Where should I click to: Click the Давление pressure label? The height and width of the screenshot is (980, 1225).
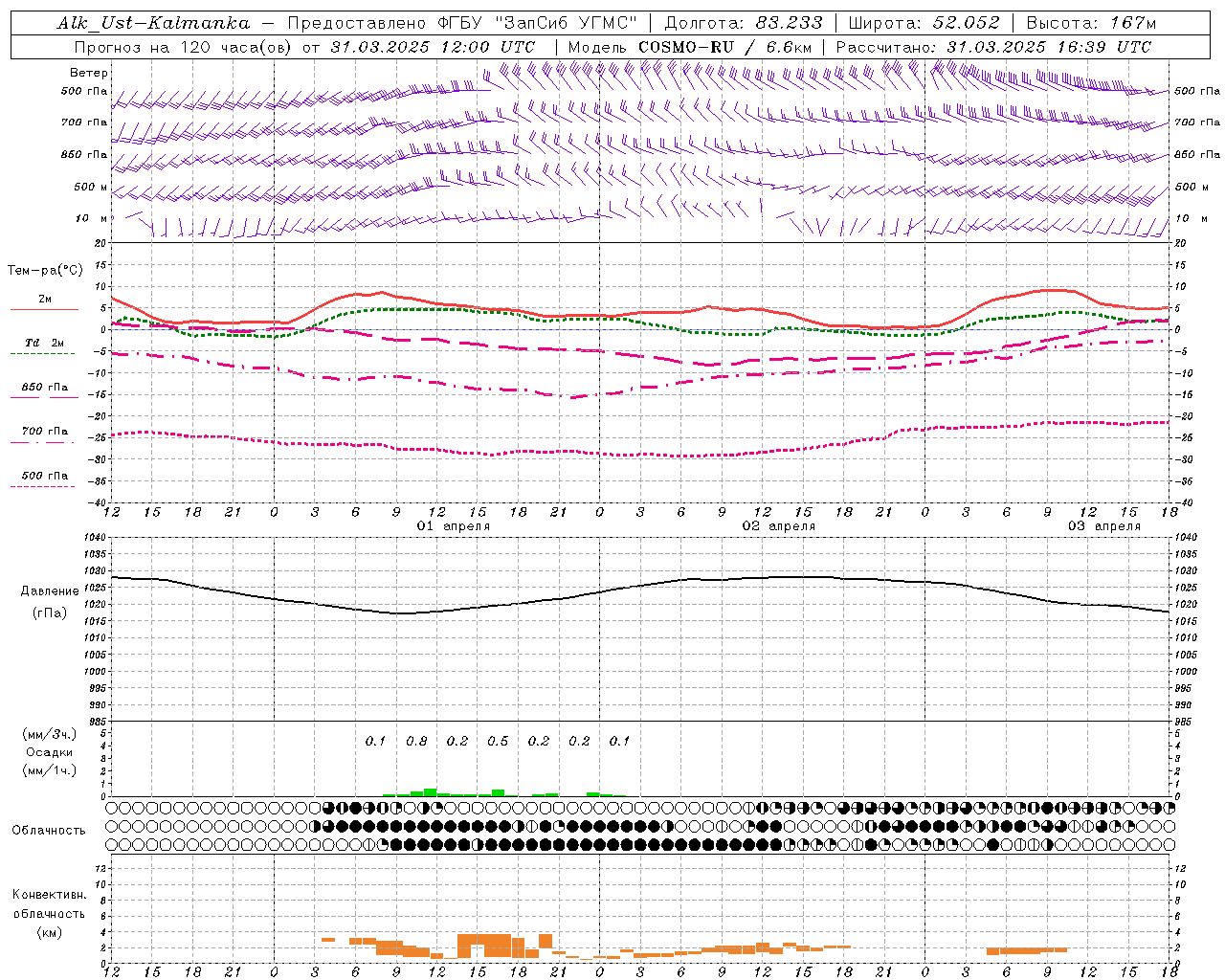point(50,591)
